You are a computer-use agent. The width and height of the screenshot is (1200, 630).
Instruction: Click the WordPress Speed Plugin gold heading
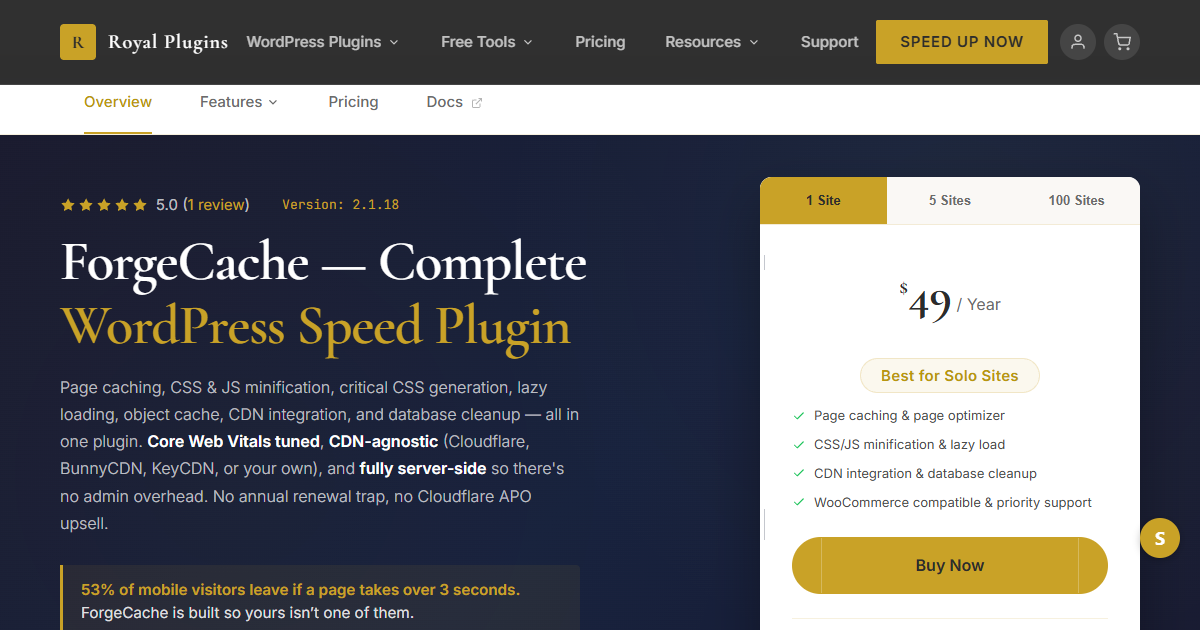316,327
